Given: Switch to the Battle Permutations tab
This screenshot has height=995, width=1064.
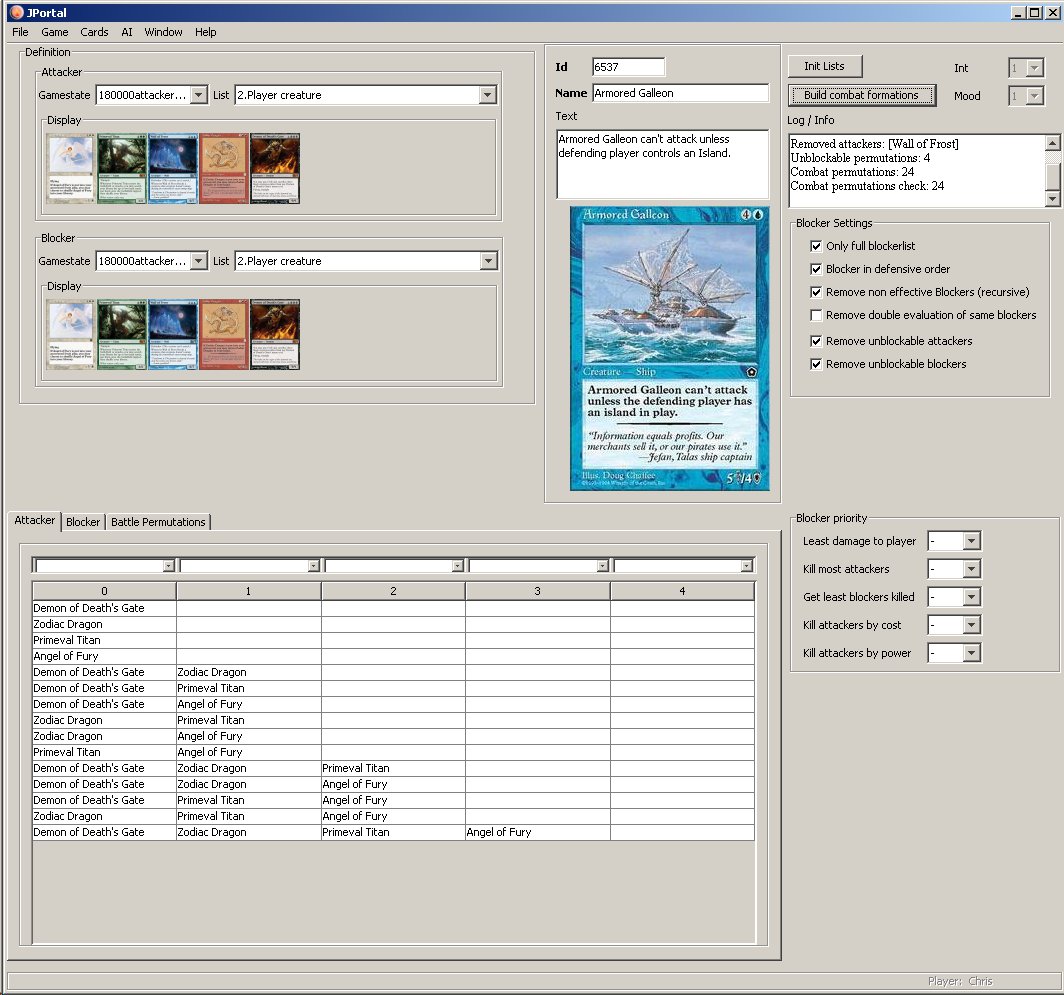Looking at the screenshot, I should (x=158, y=522).
